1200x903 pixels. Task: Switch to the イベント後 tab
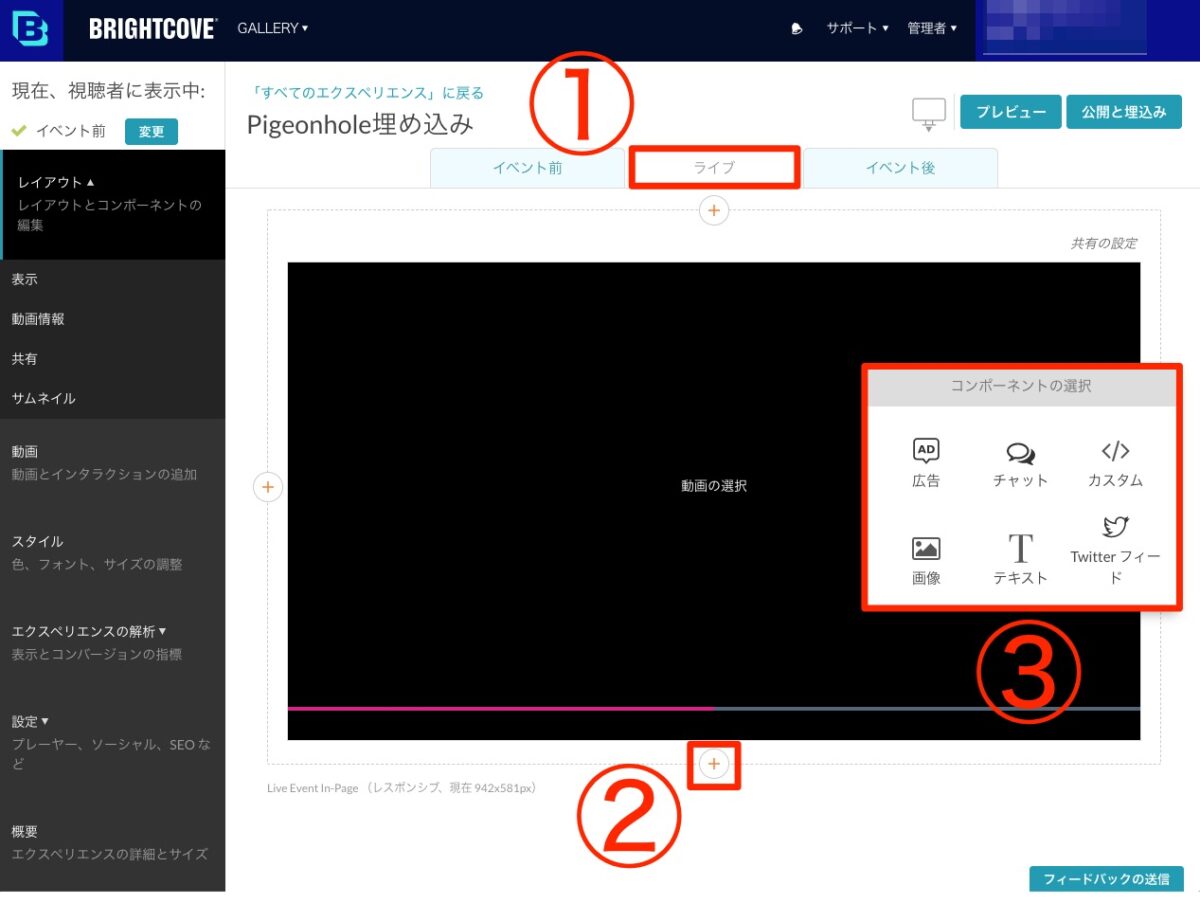point(900,168)
